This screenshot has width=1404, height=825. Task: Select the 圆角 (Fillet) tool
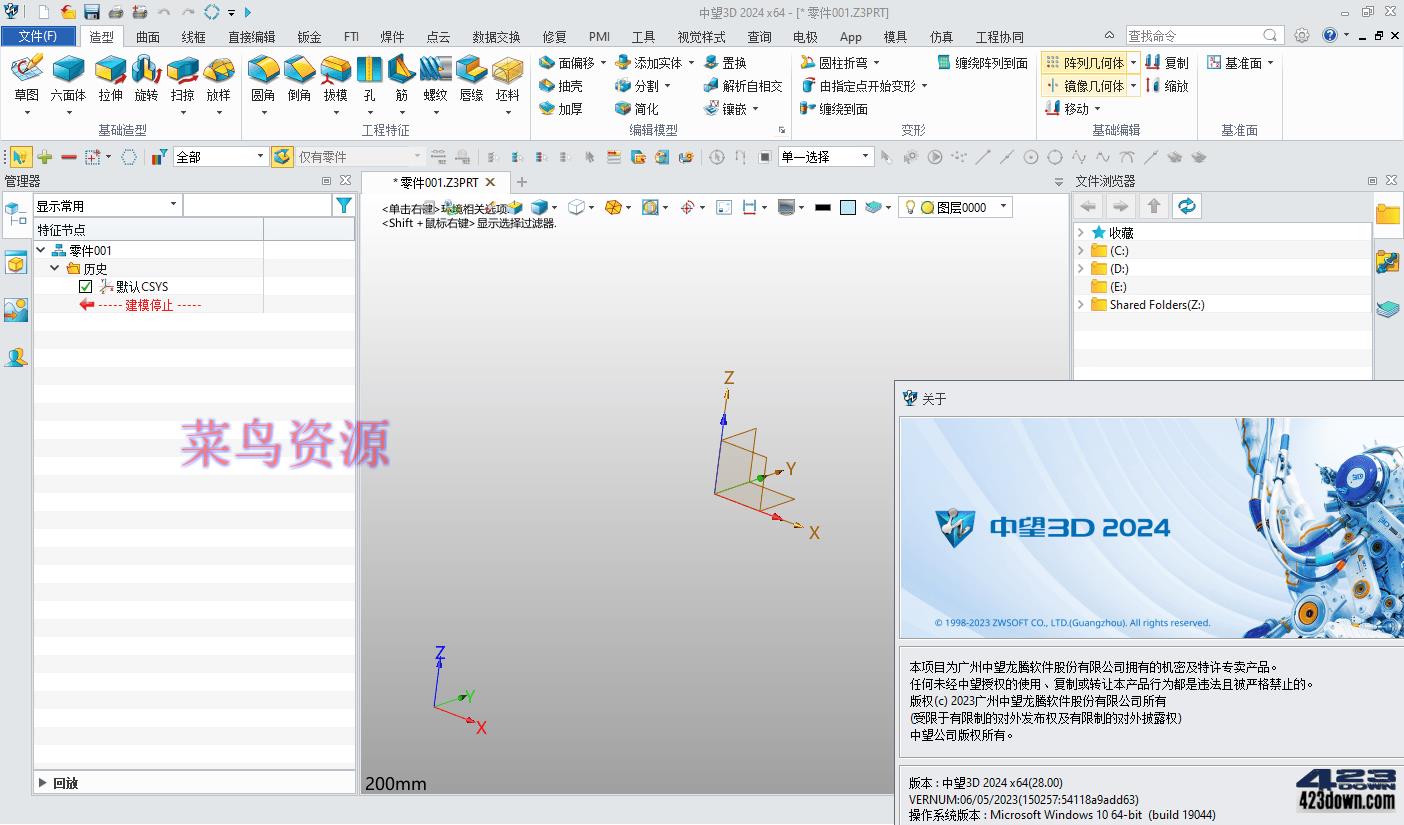click(x=263, y=80)
